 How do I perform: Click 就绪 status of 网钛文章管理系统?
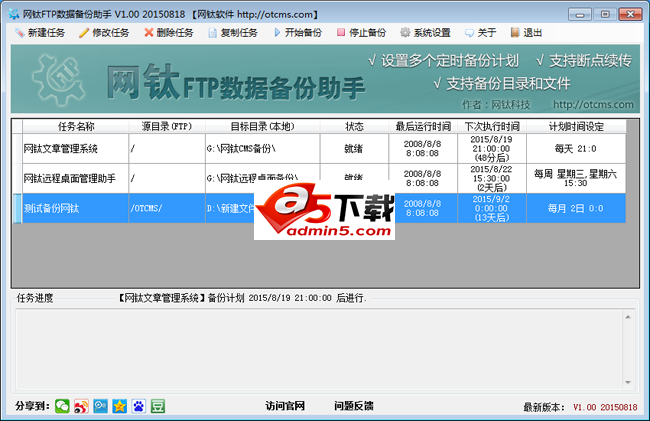pos(354,148)
